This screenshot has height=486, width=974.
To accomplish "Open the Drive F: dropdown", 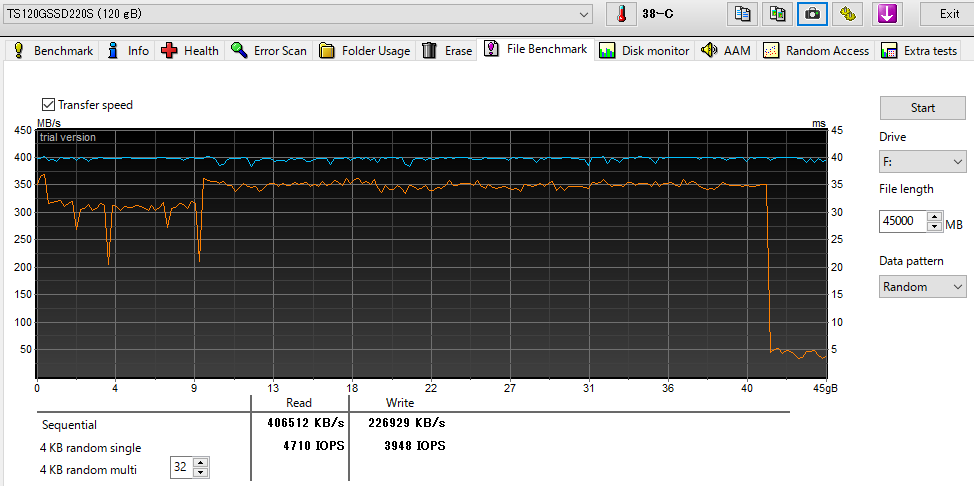I will coord(922,162).
